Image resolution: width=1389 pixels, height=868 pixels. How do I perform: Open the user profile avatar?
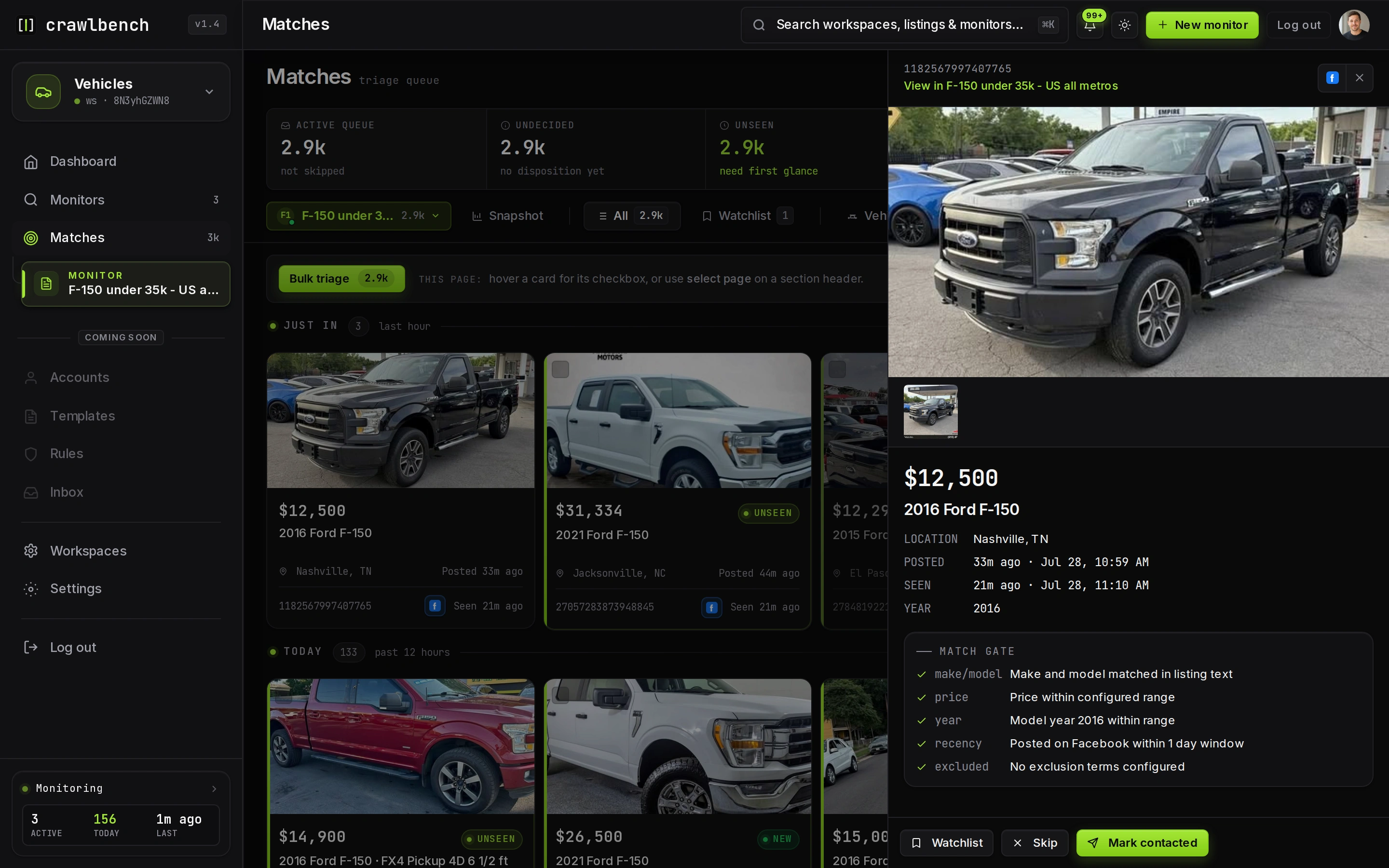click(1354, 25)
